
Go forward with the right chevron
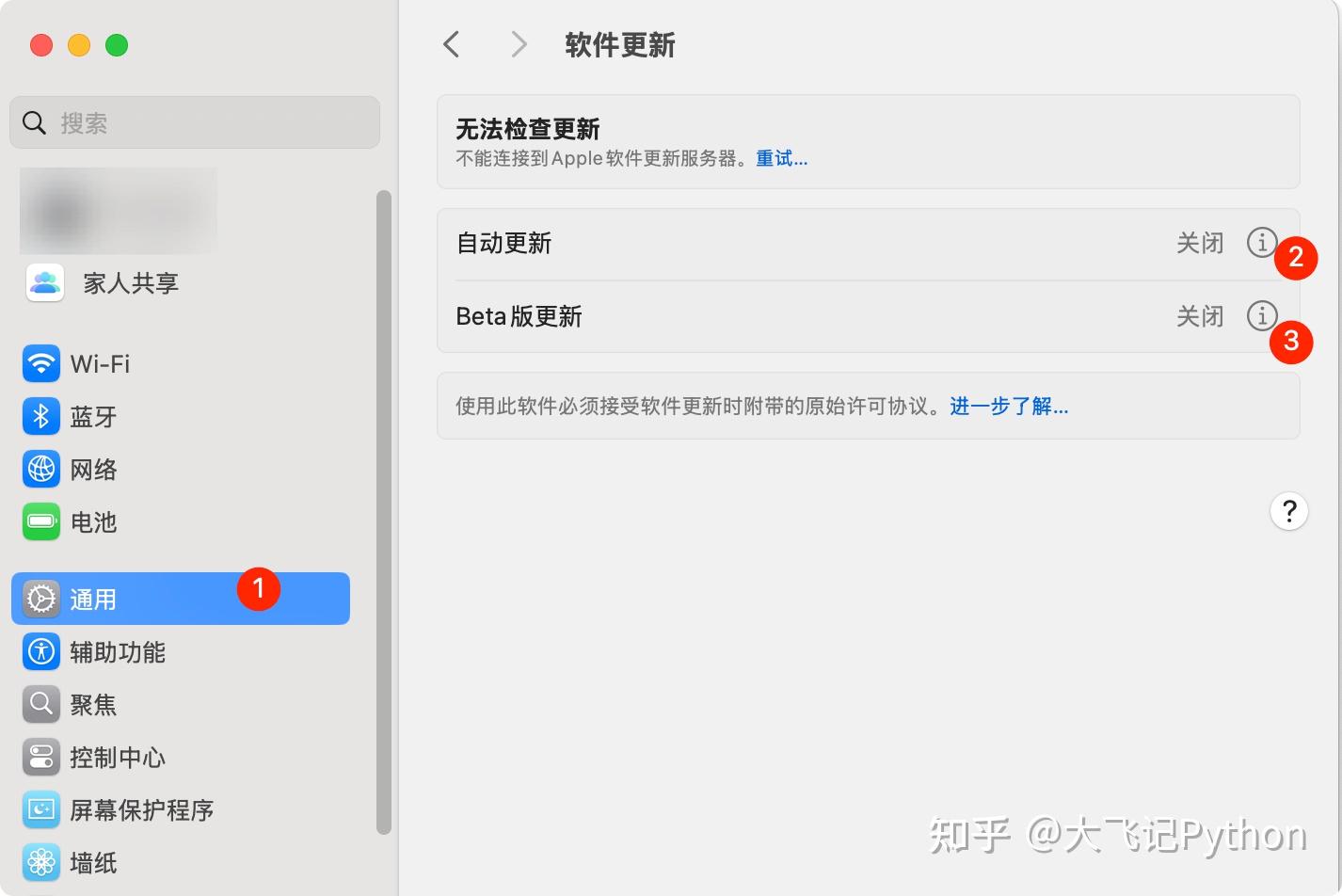[519, 44]
